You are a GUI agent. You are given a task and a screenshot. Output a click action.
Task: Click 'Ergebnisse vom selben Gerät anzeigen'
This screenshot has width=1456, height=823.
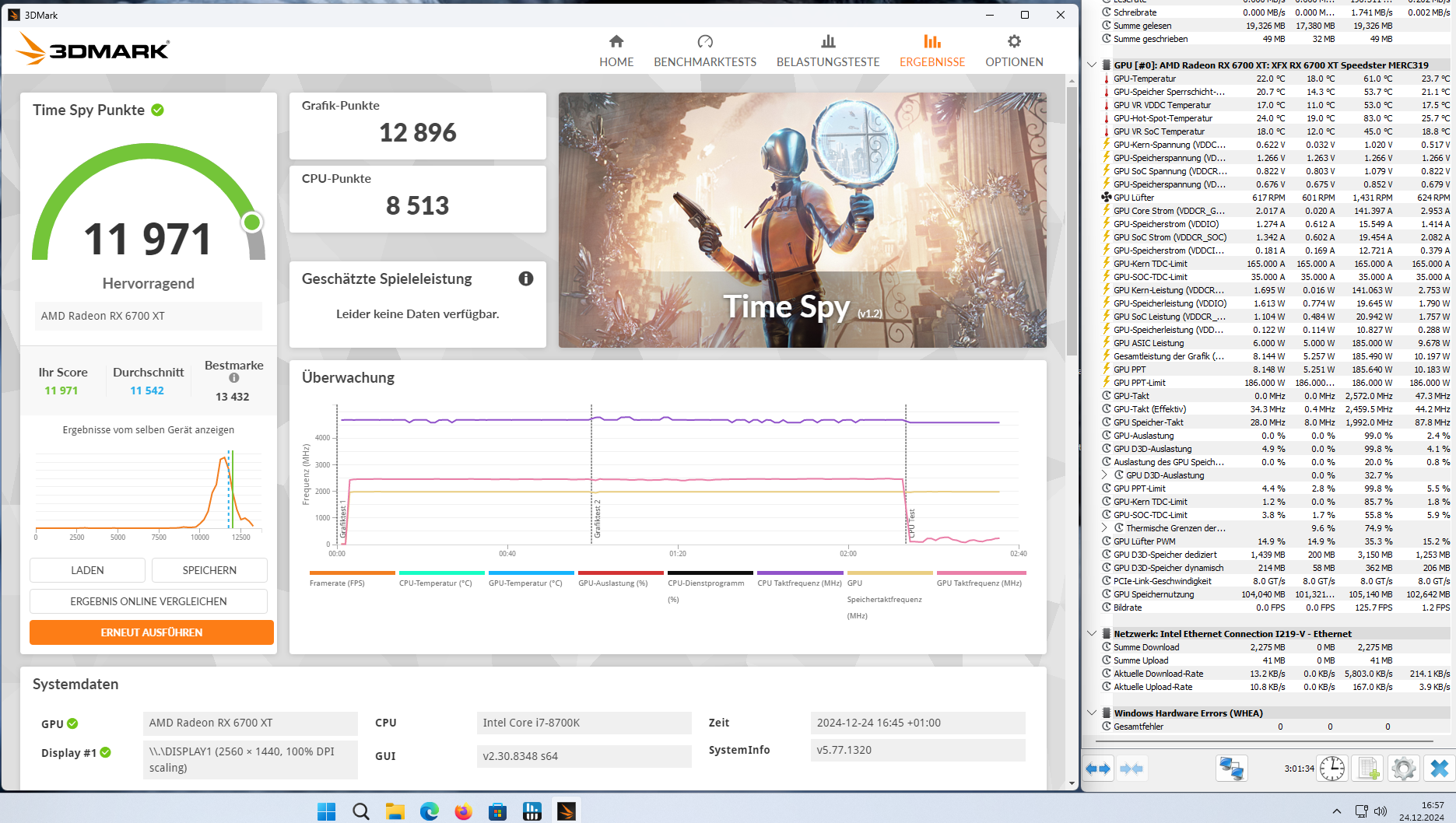[149, 430]
